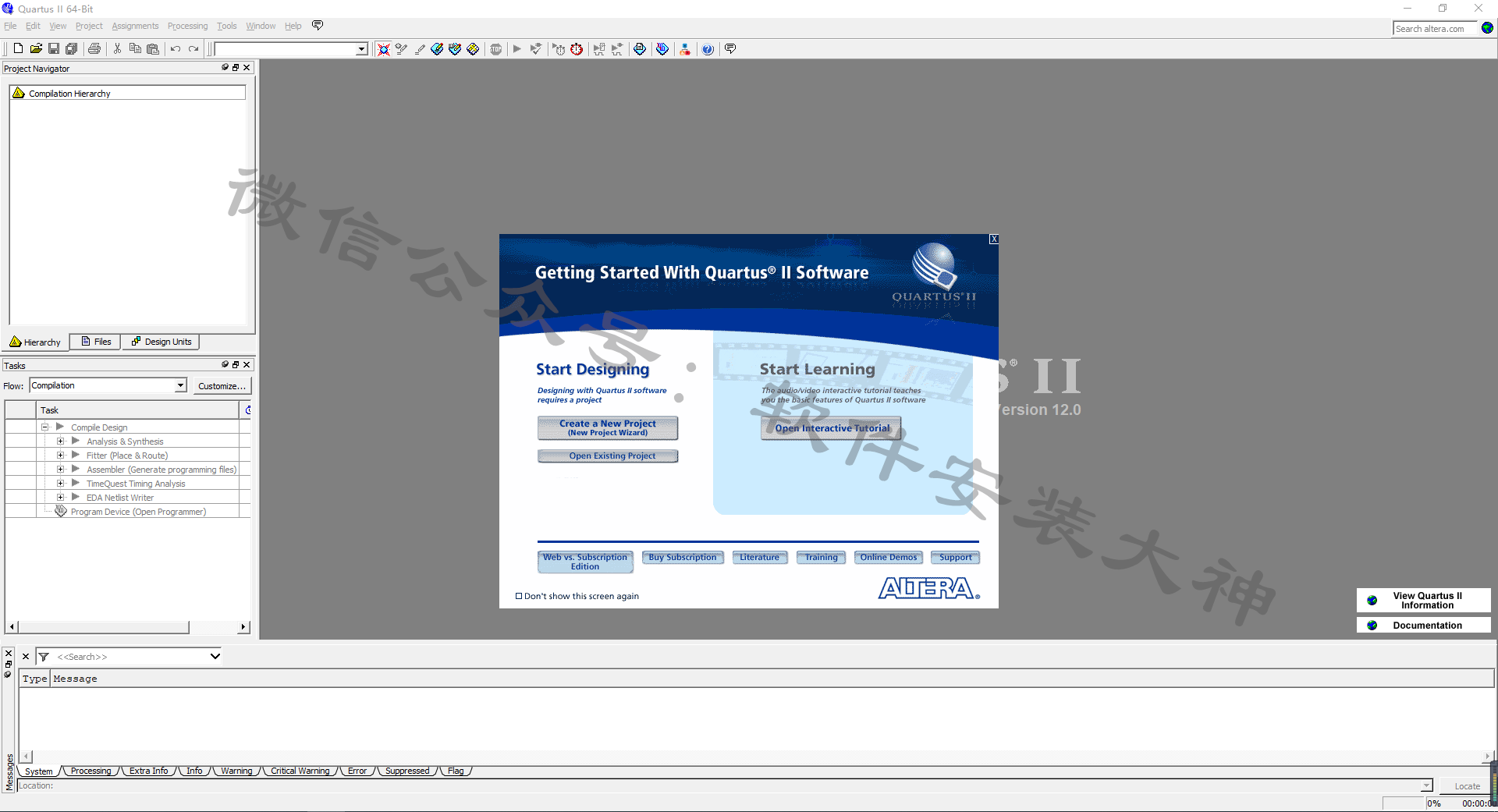Screen dimensions: 1498x812
Task: Select the Critical Warning messages tab
Action: 300,771
